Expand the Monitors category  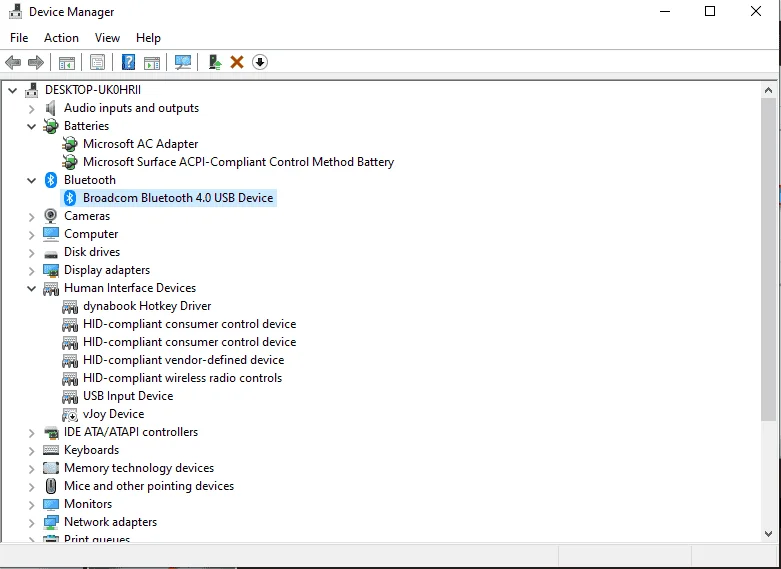[x=31, y=505]
